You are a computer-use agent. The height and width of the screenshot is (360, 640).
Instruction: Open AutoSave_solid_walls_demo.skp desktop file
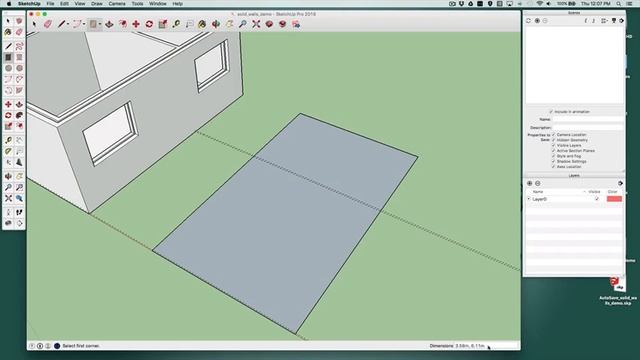618,291
